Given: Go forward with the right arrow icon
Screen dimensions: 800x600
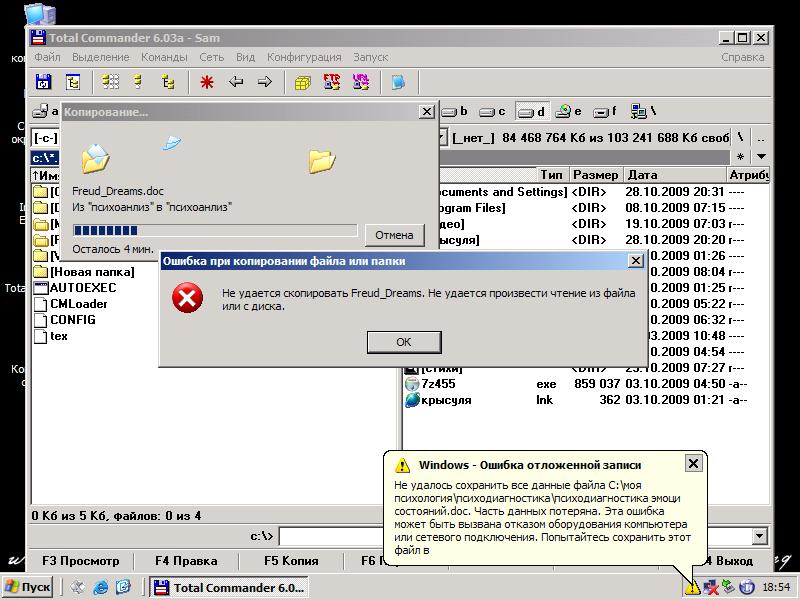Looking at the screenshot, I should pyautogui.click(x=265, y=82).
